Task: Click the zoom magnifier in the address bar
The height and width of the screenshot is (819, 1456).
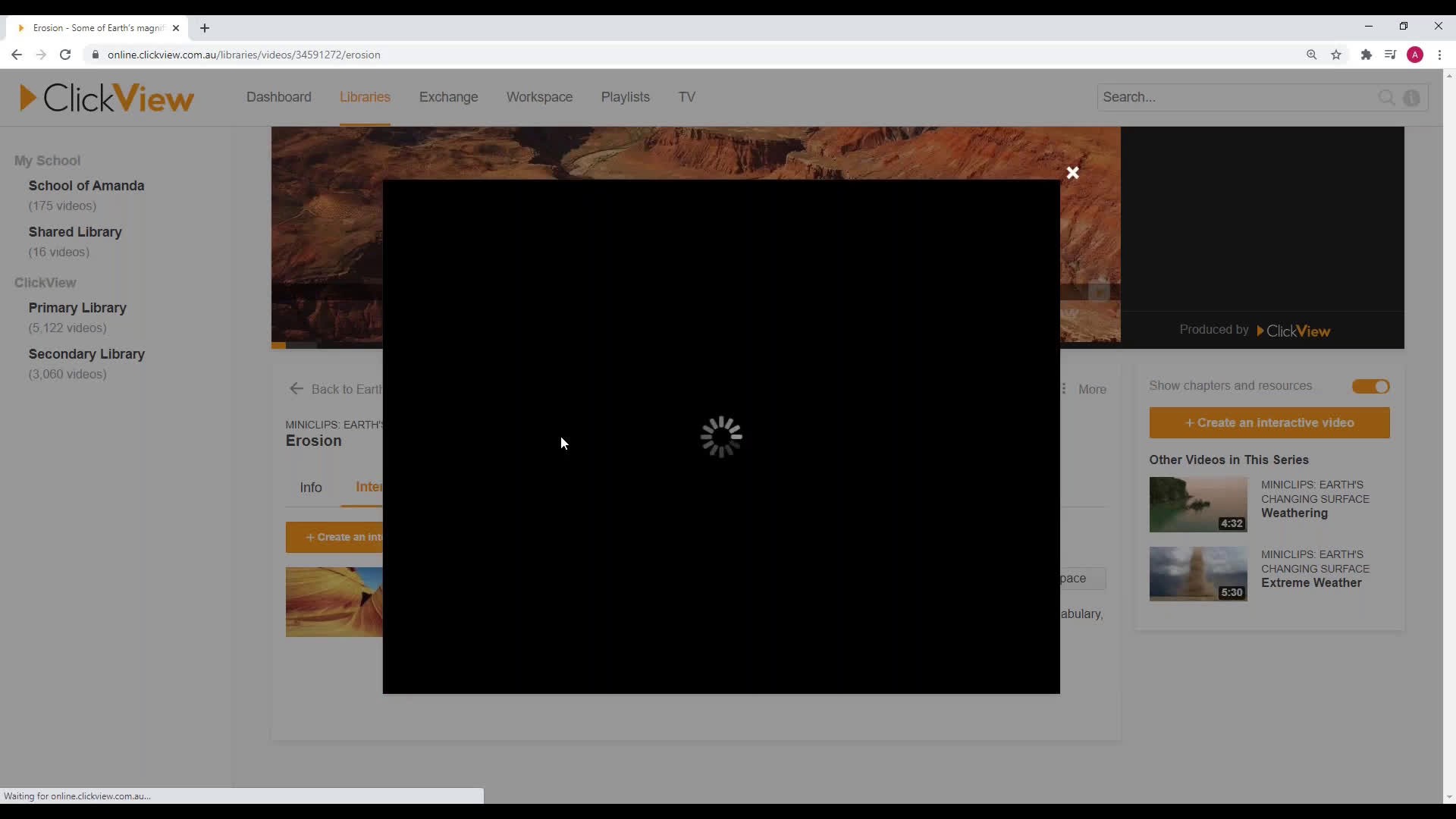Action: click(x=1311, y=55)
